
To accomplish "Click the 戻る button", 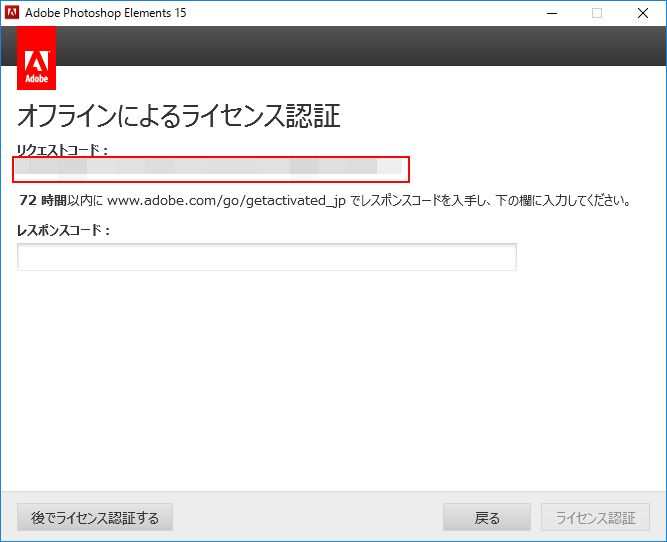I will point(487,517).
